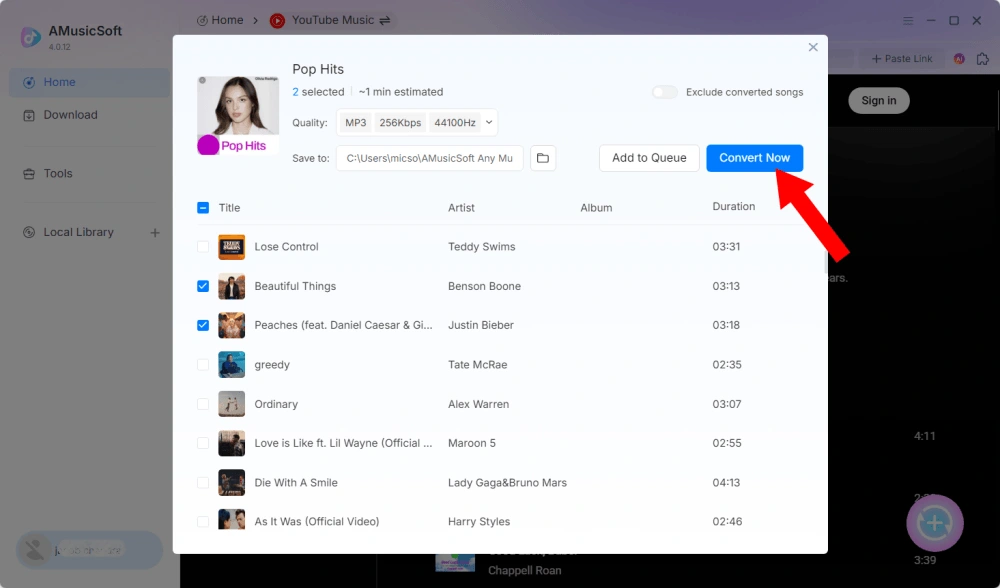The image size is (1000, 588).
Task: Check the Lose Control song checkbox
Action: tap(203, 247)
